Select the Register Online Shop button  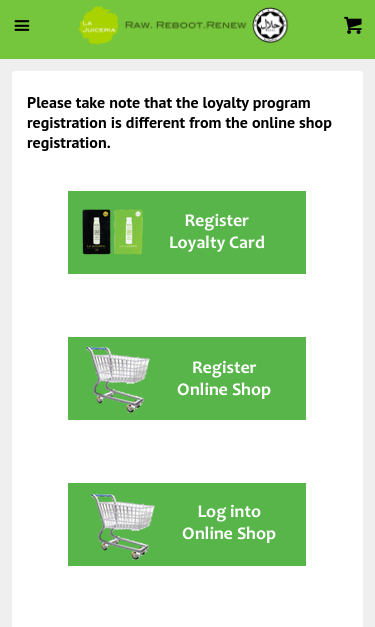(x=187, y=378)
